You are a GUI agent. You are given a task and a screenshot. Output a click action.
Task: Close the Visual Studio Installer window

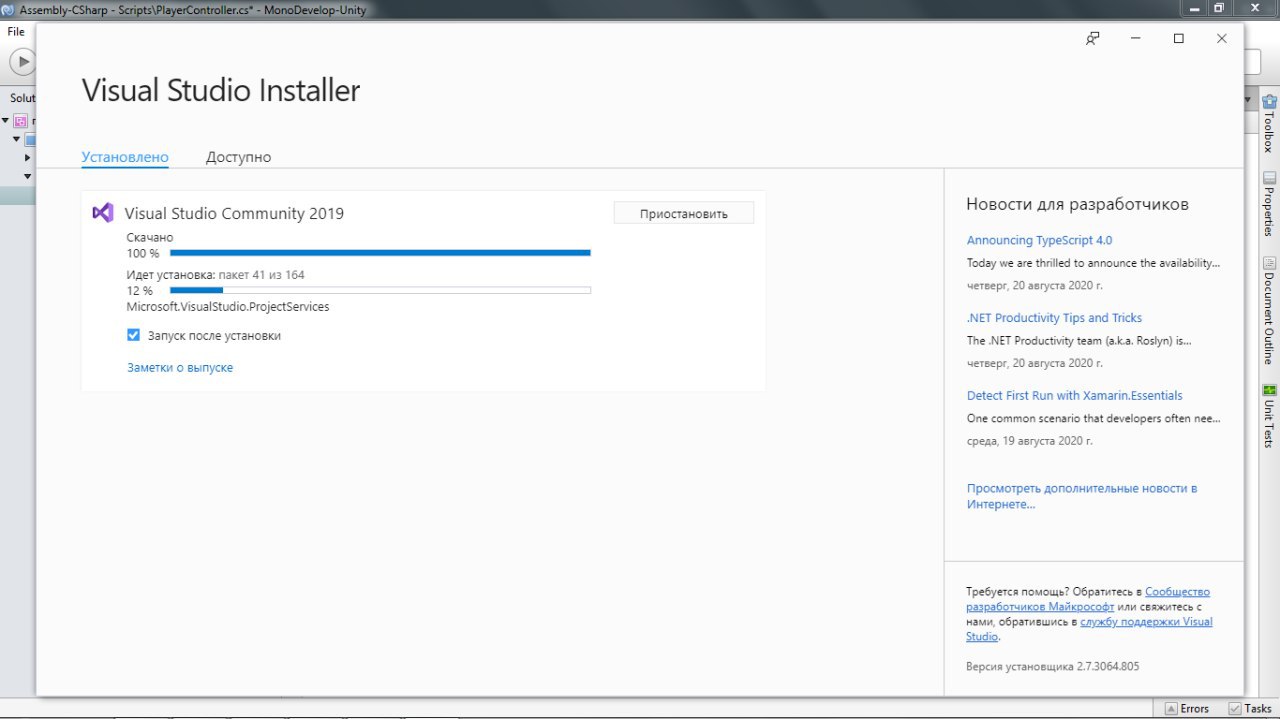tap(1221, 38)
